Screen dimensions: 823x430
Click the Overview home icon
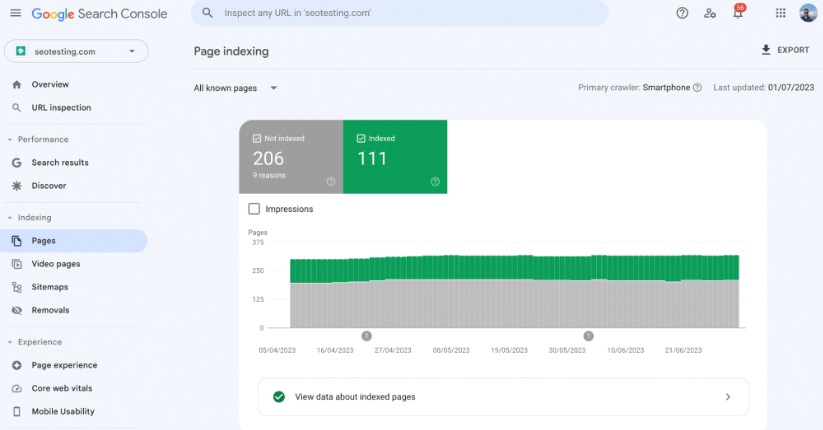(x=17, y=85)
